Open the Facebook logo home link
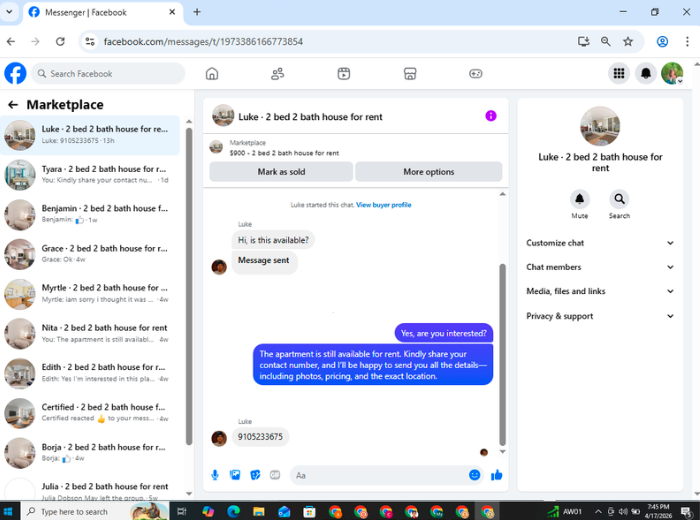This screenshot has height=520, width=700. [x=15, y=73]
